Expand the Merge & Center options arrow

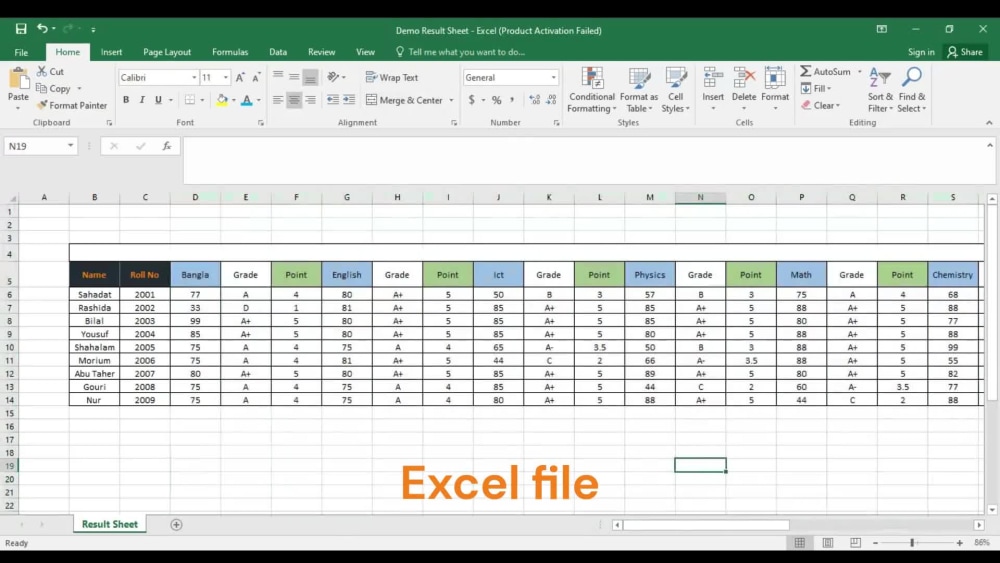(x=452, y=100)
